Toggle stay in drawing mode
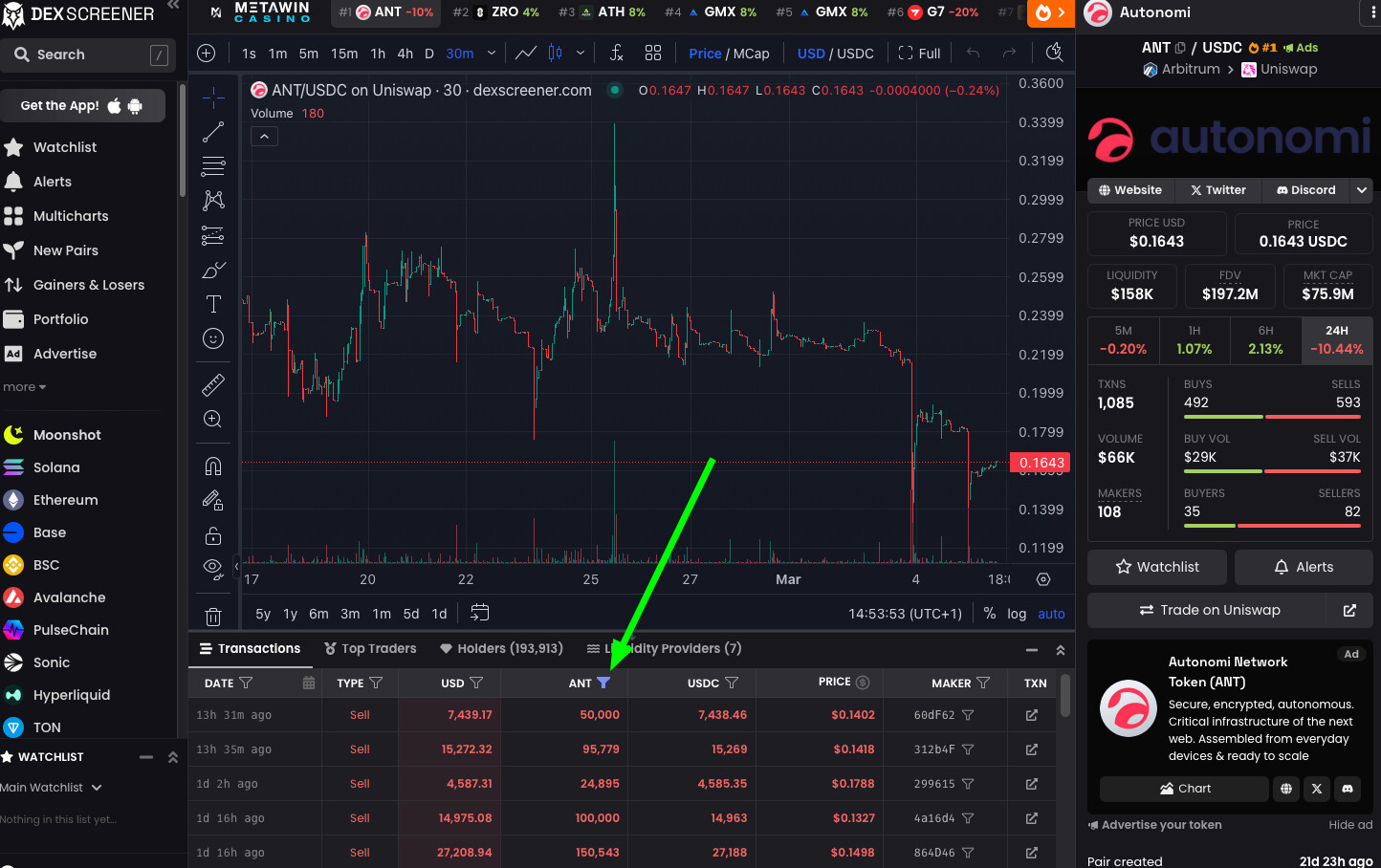The height and width of the screenshot is (868, 1381). 213,500
